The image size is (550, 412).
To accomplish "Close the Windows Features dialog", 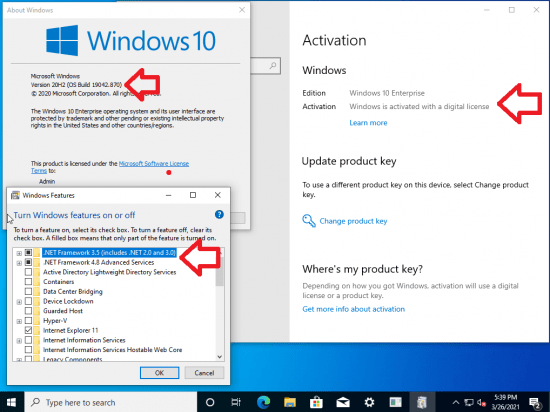I will [217, 195].
